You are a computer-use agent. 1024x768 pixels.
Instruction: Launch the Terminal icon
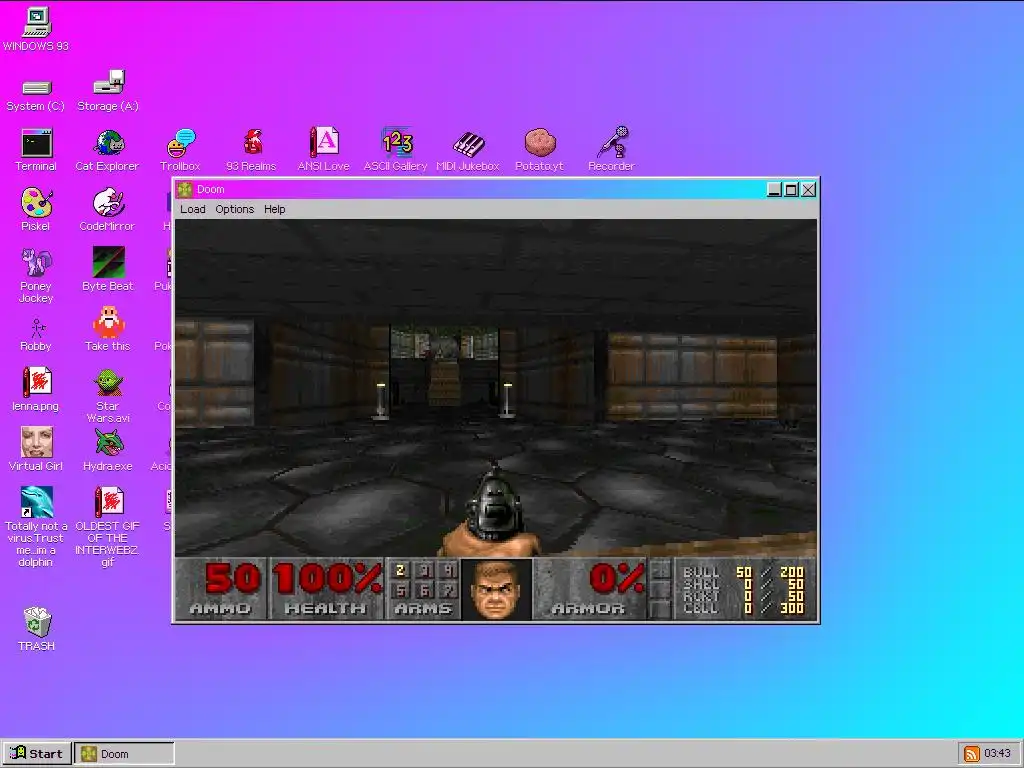(x=36, y=150)
